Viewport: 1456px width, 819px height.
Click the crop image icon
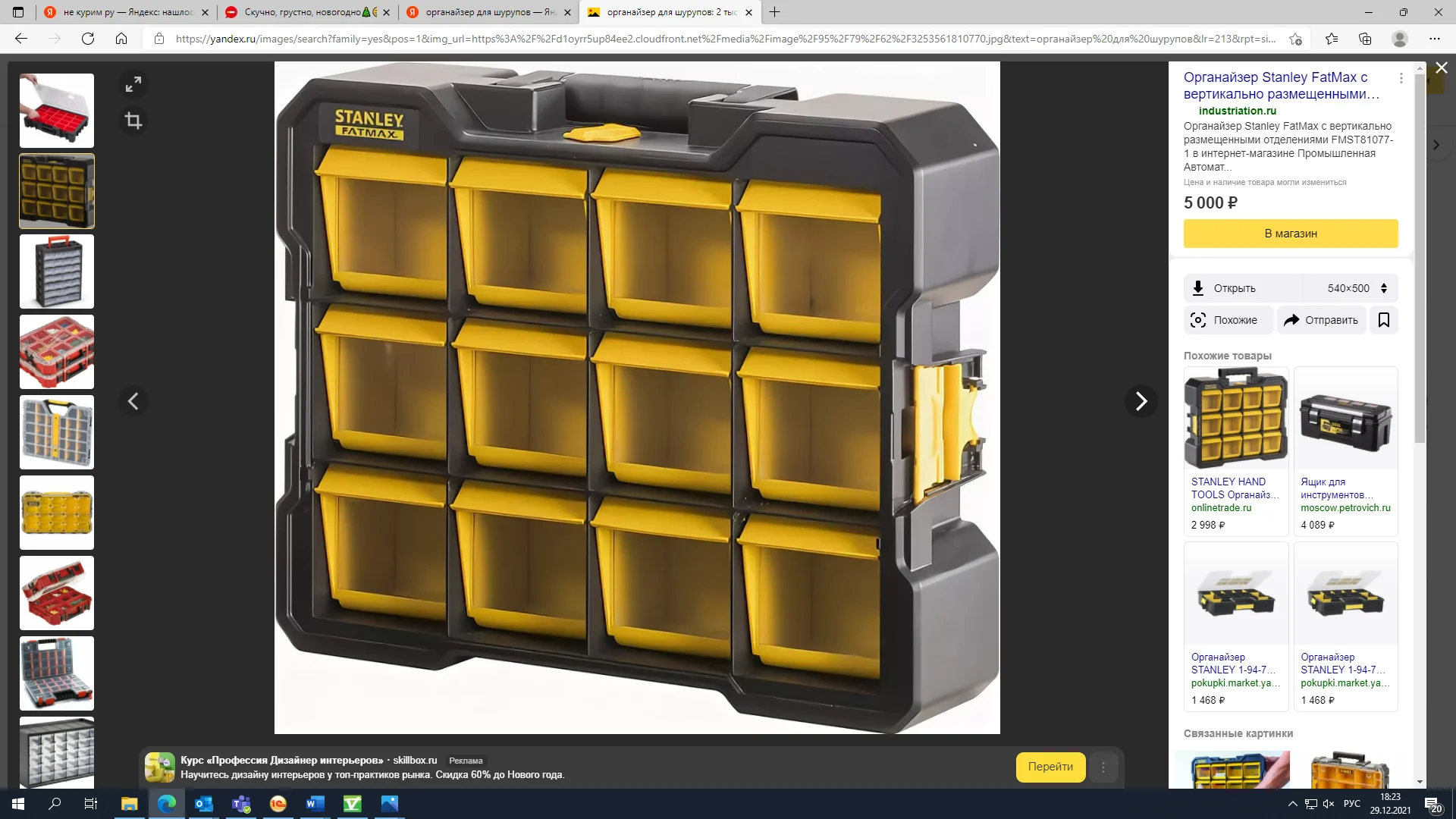(133, 121)
